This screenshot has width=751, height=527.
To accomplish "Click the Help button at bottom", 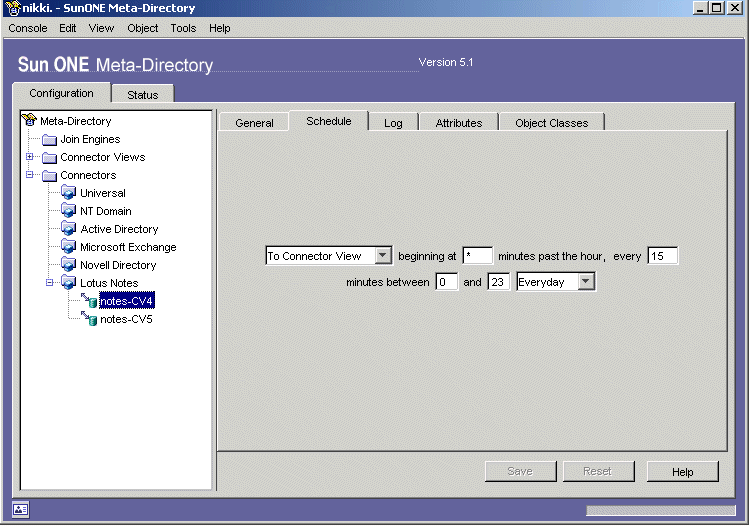I will [x=683, y=471].
